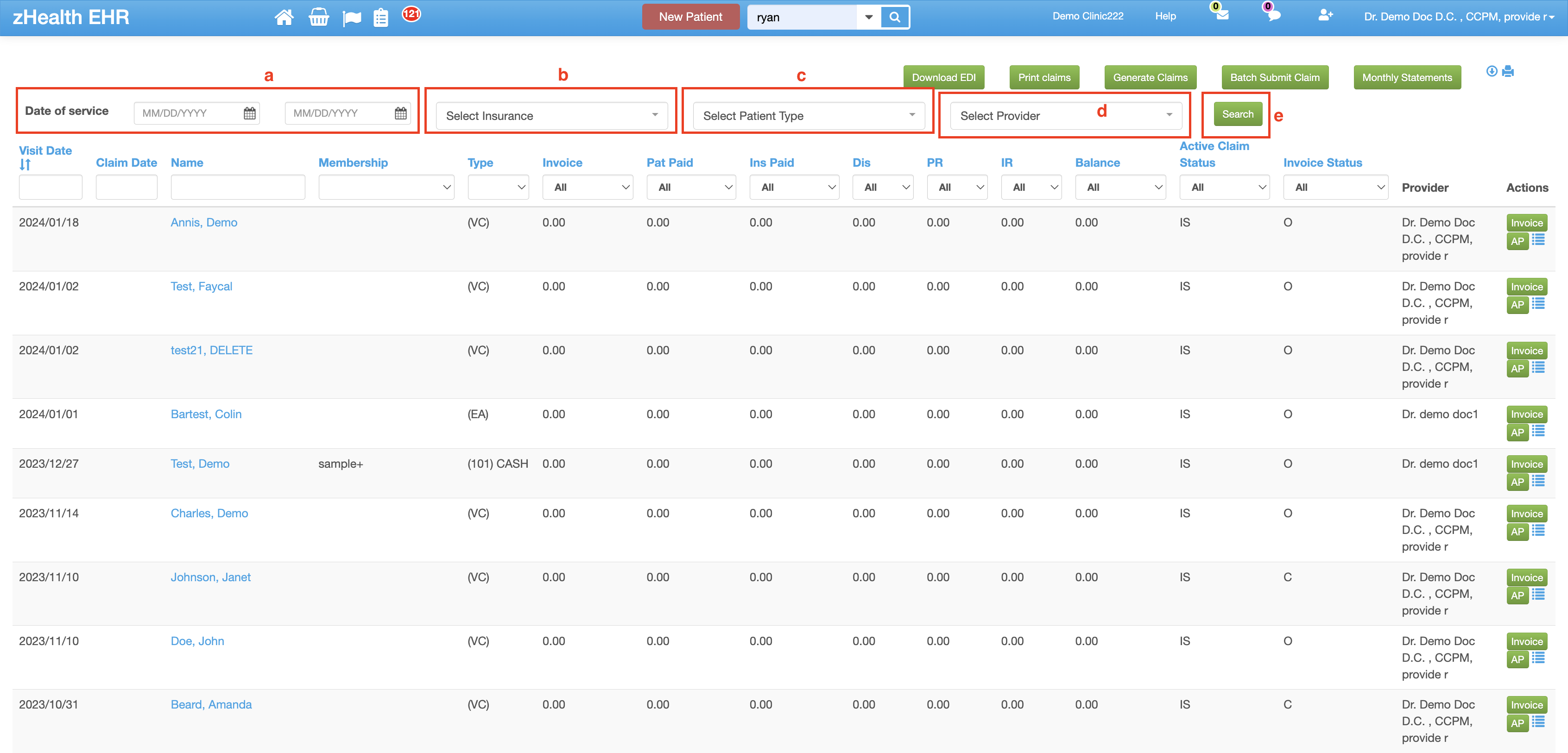Viewport: 1568px width, 753px height.
Task: Open the mail messages envelope icon
Action: (1222, 15)
